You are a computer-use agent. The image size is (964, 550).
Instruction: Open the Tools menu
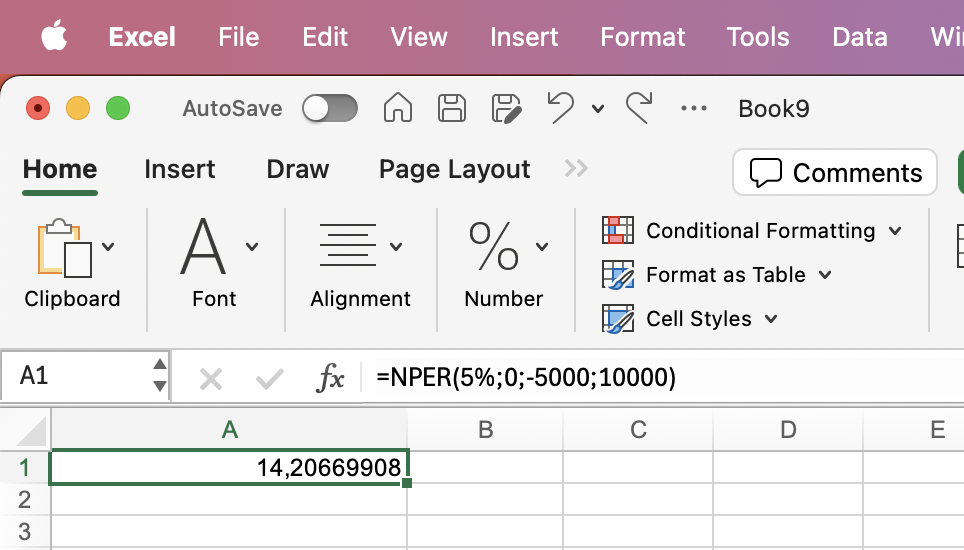[x=757, y=37]
